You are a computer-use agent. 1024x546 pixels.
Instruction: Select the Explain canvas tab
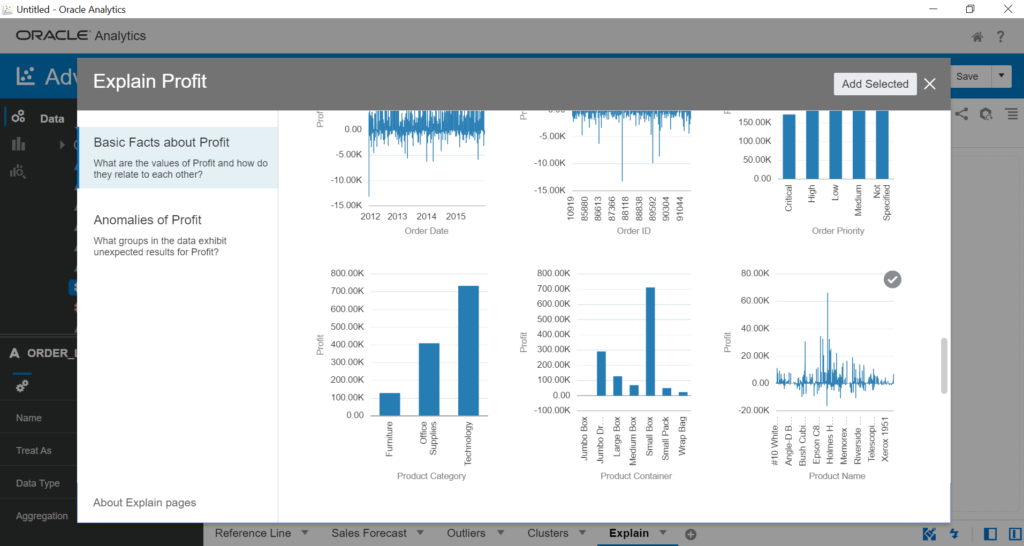tap(629, 534)
